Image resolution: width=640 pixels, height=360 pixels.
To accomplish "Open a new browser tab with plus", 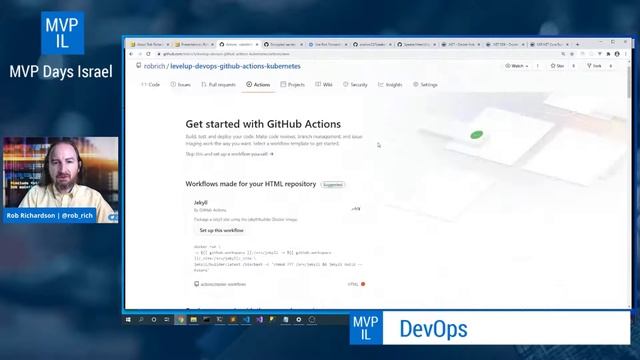I will tap(577, 44).
